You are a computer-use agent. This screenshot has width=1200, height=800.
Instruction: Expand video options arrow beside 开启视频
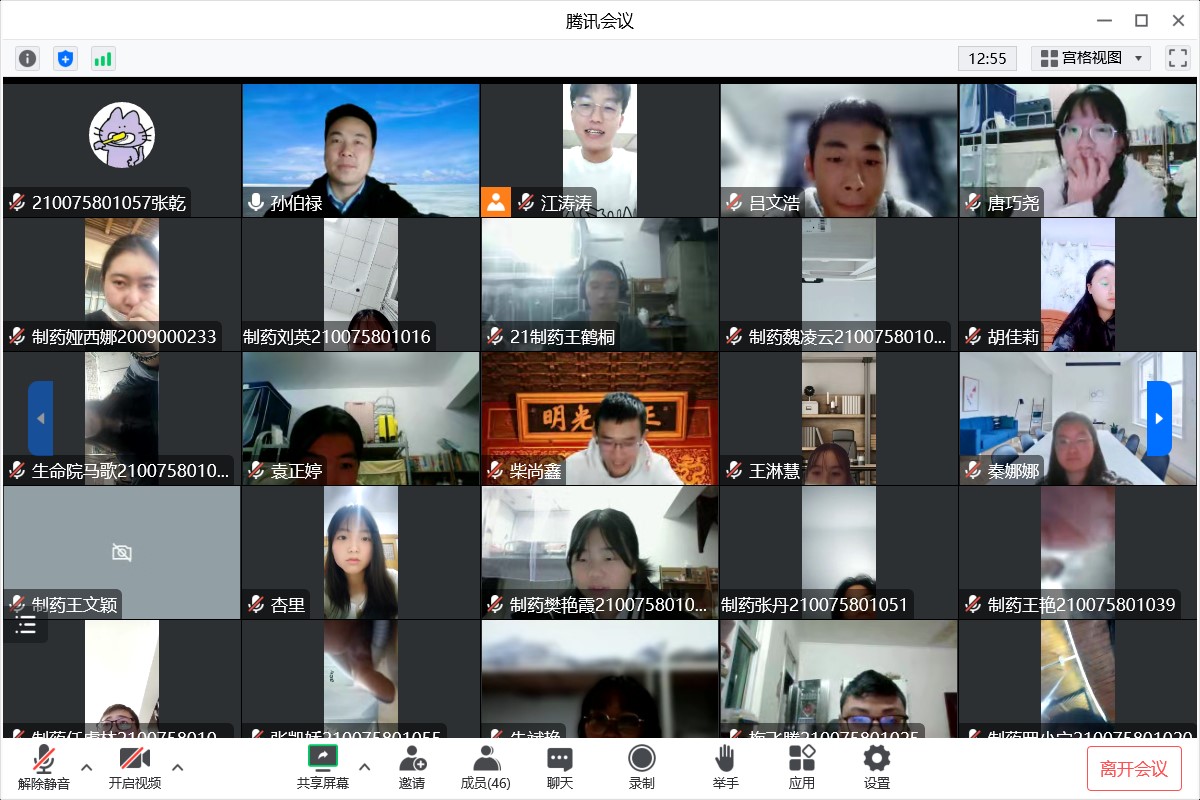(178, 767)
